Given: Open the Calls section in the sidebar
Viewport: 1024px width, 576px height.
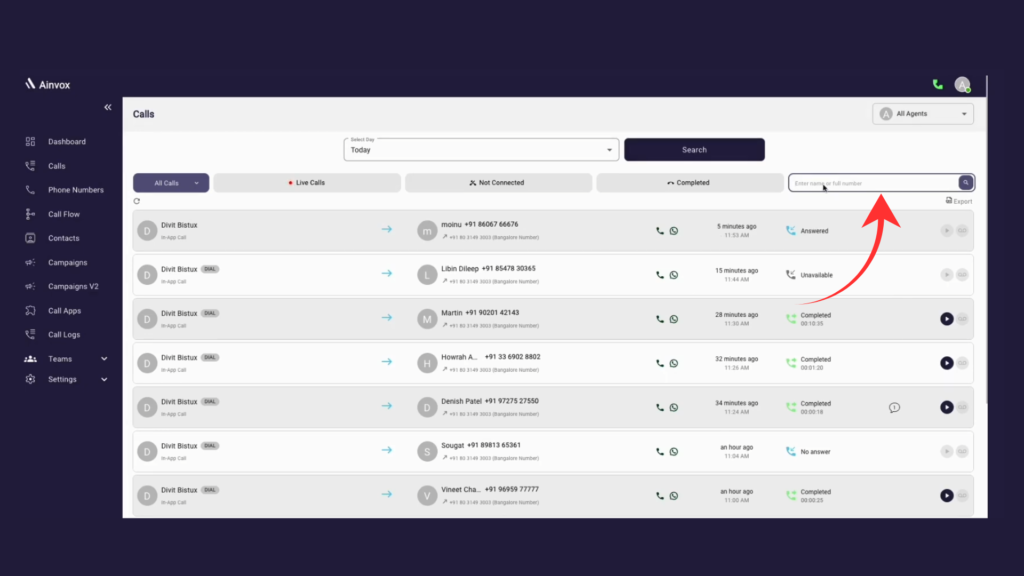Looking at the screenshot, I should 55,166.
